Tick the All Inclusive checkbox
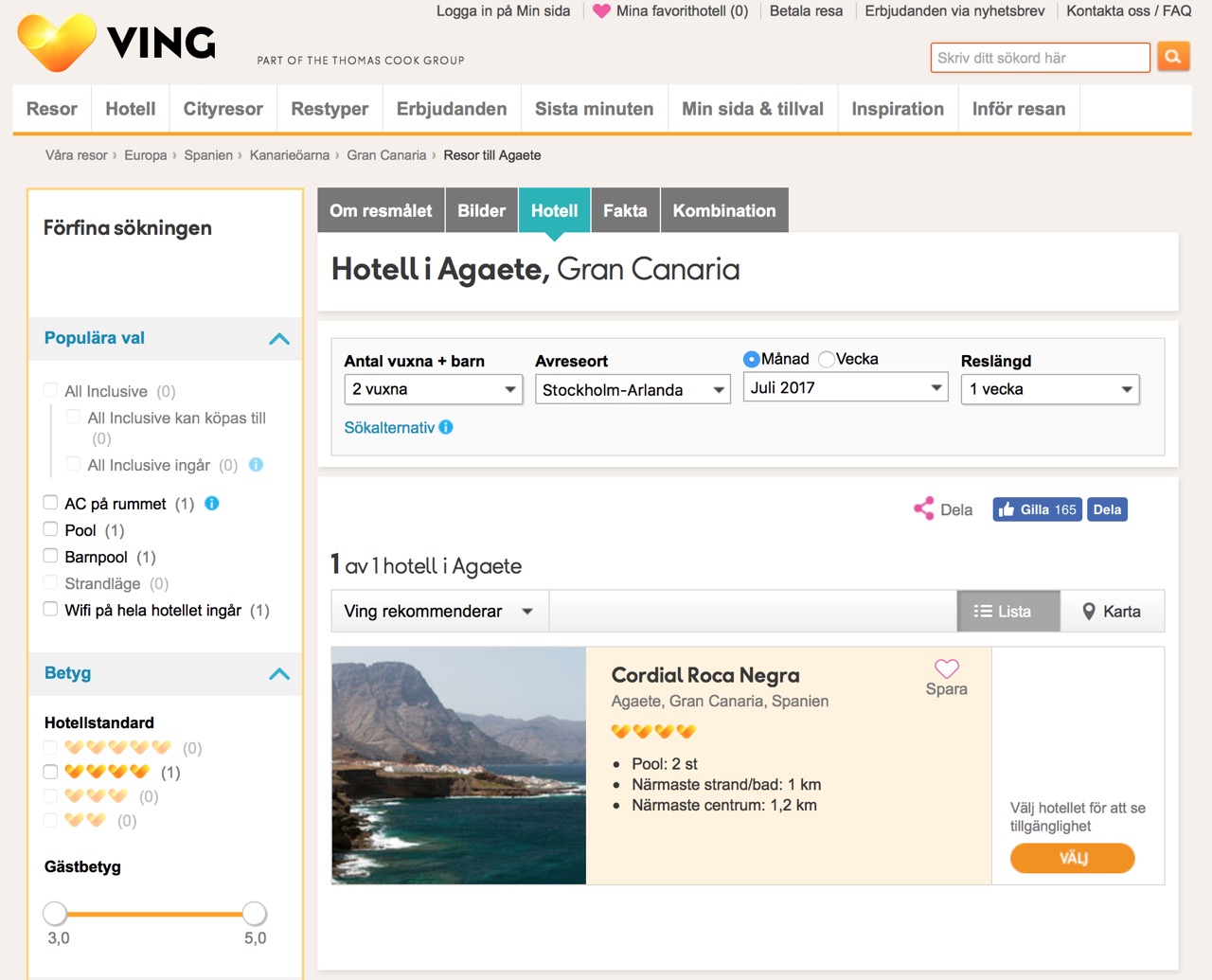The height and width of the screenshot is (980, 1212). [51, 390]
